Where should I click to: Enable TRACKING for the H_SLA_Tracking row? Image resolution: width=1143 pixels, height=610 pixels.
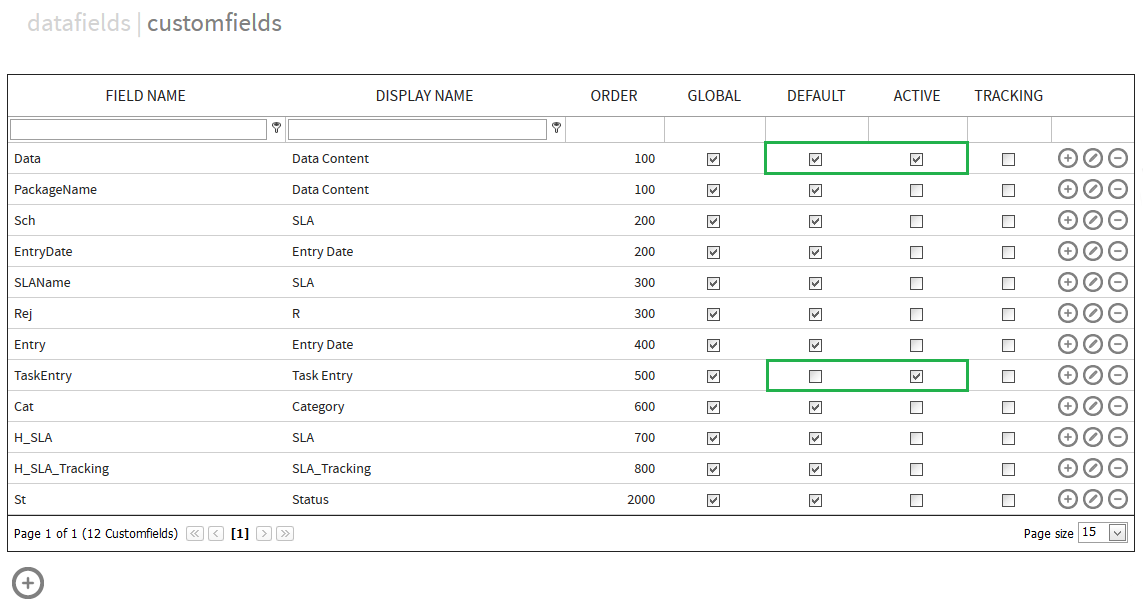pyautogui.click(x=1008, y=468)
